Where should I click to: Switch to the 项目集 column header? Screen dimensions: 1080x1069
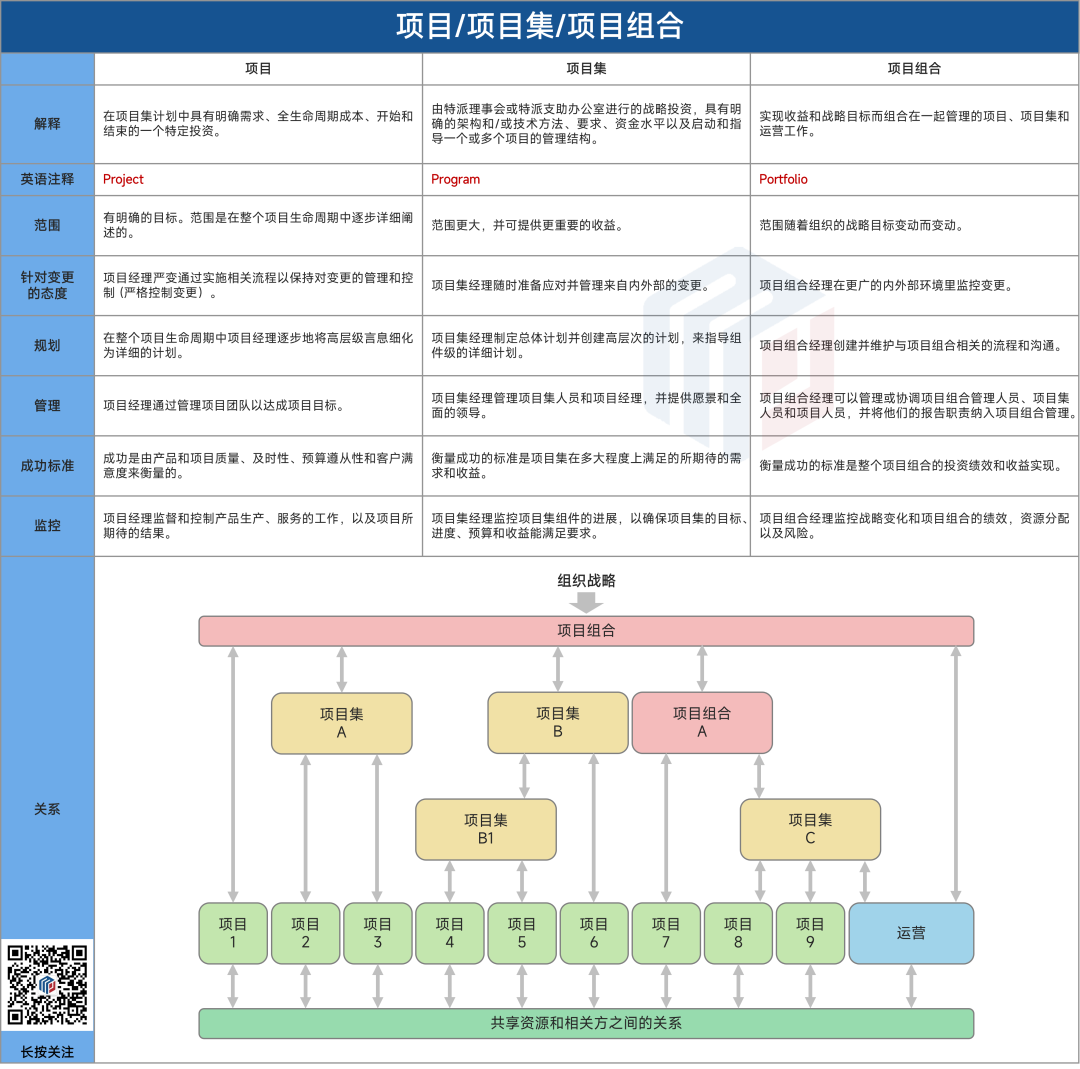585,68
